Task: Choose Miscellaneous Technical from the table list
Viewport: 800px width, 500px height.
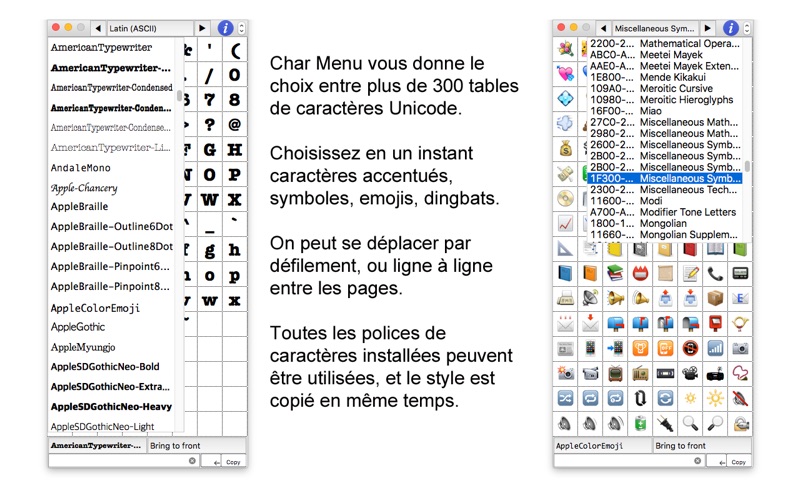Action: pos(664,190)
